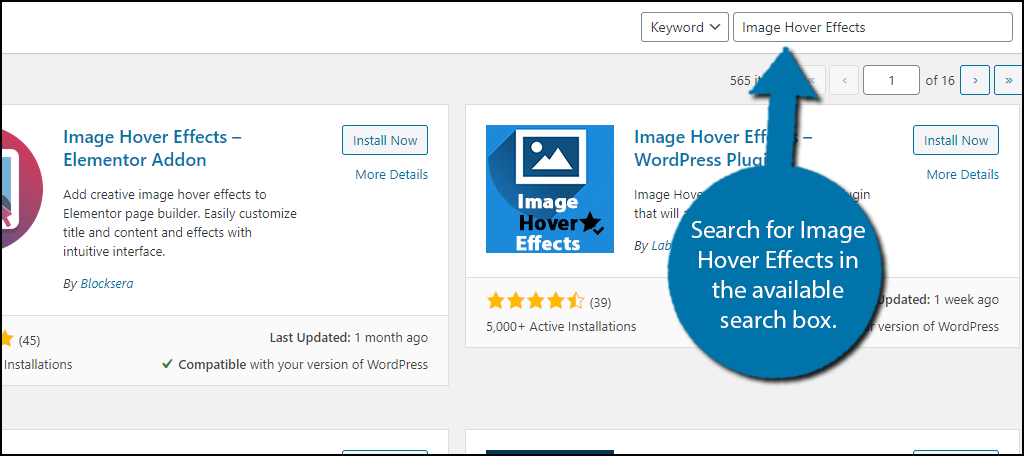Click the 5,000+ Active Installations text
The width and height of the screenshot is (1024, 456).
561,326
